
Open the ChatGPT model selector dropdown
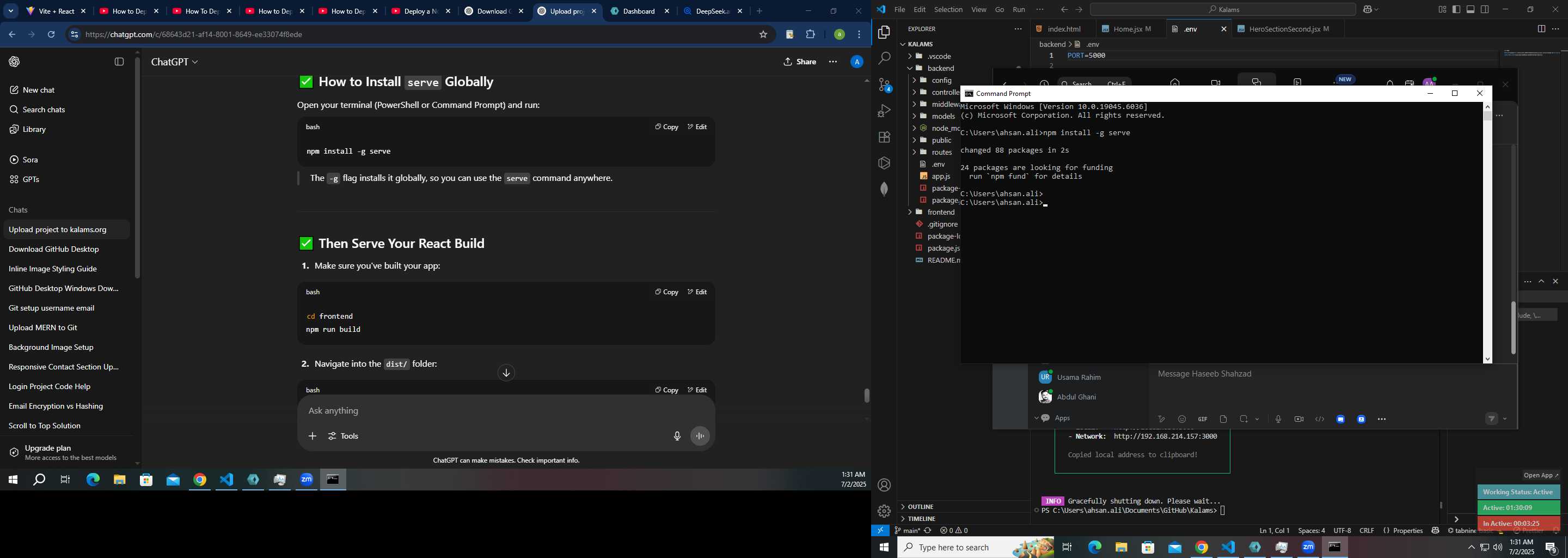click(175, 62)
